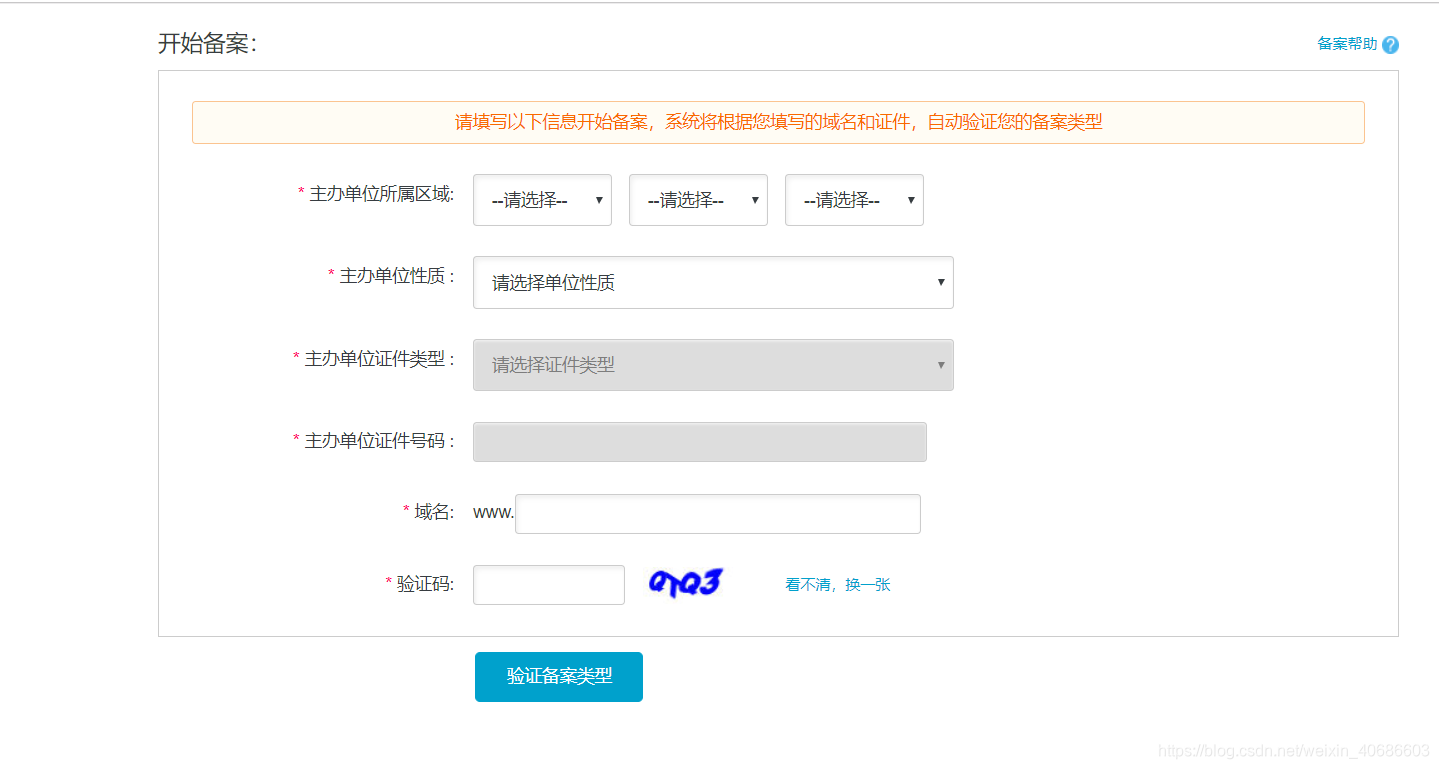Click the 主办单位所属区域 label

[381, 194]
